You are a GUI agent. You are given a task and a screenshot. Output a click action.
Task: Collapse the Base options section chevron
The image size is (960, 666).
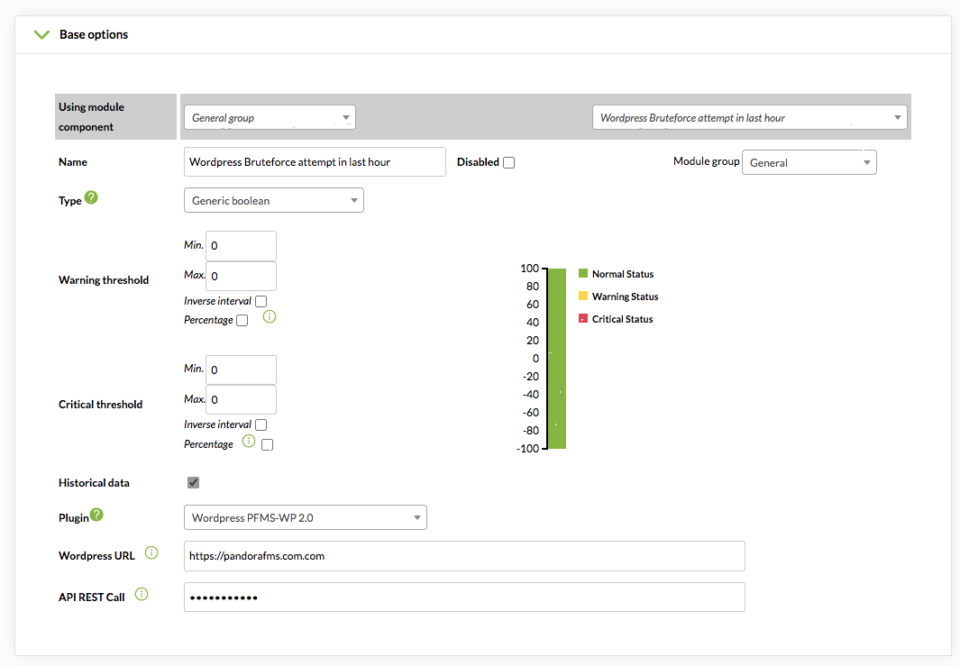tap(42, 35)
